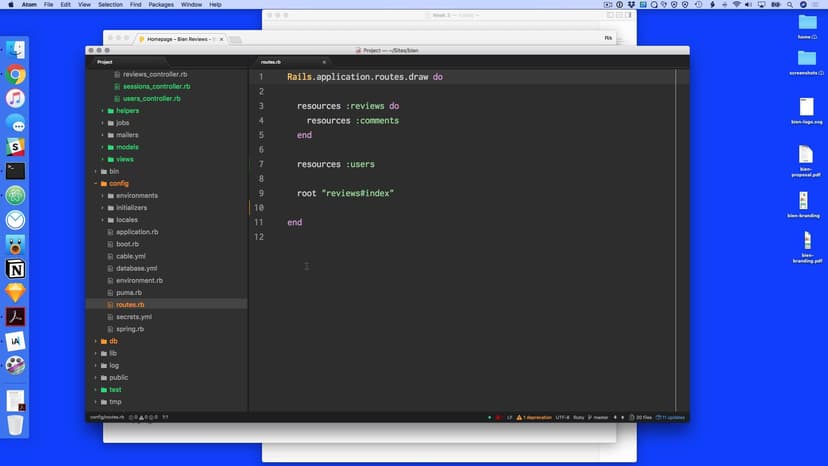
Task: Expand the db folder in tree
Action: [96, 341]
